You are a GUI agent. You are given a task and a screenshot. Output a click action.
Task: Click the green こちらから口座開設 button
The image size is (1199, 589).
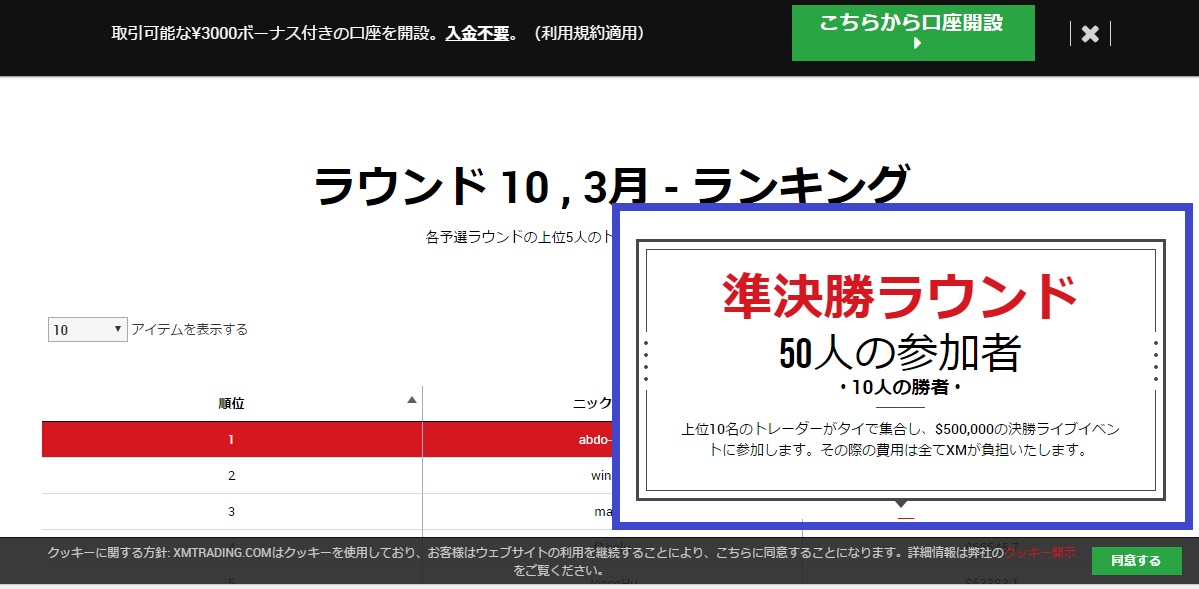(911, 33)
